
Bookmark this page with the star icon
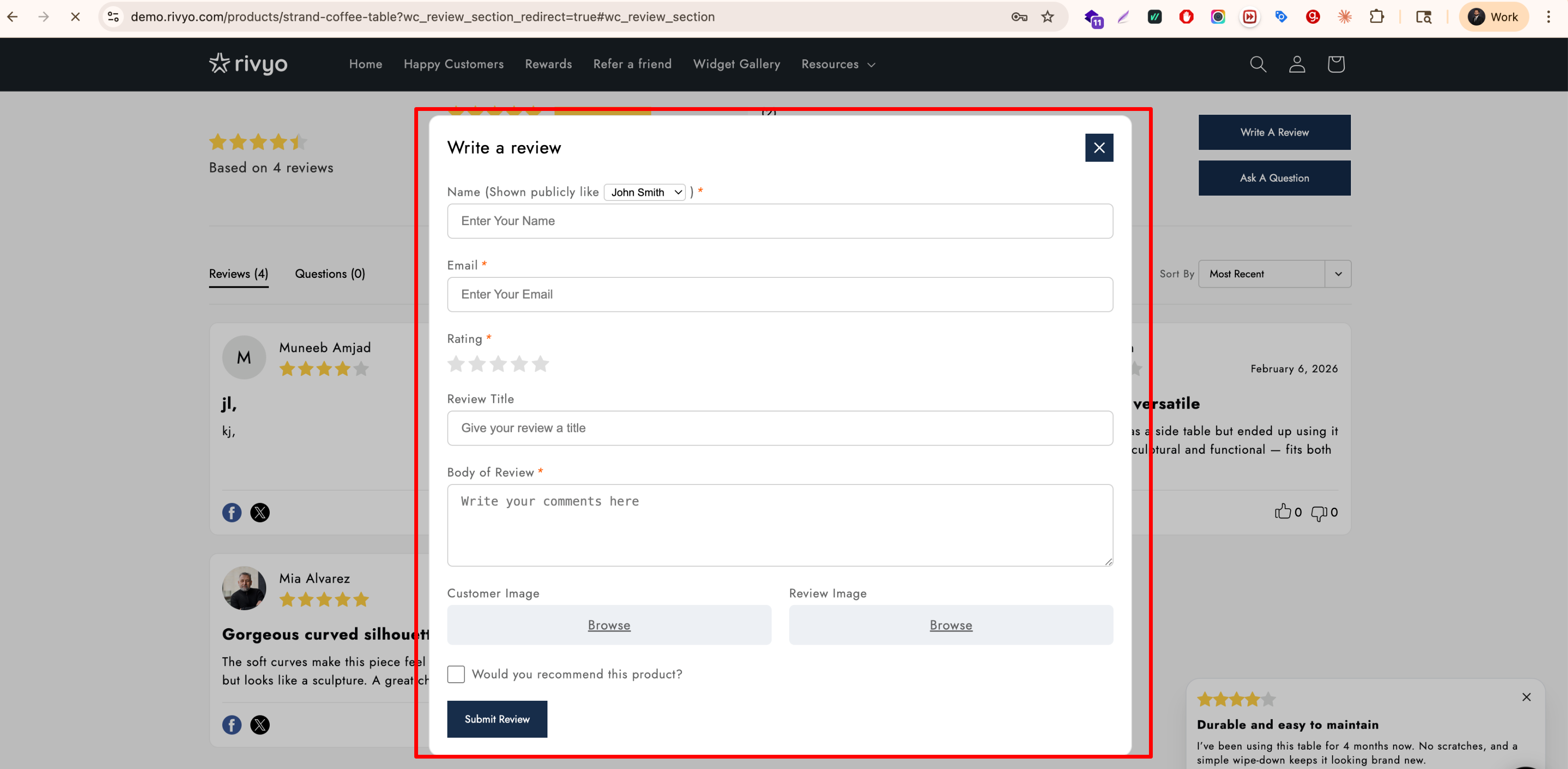tap(1047, 17)
